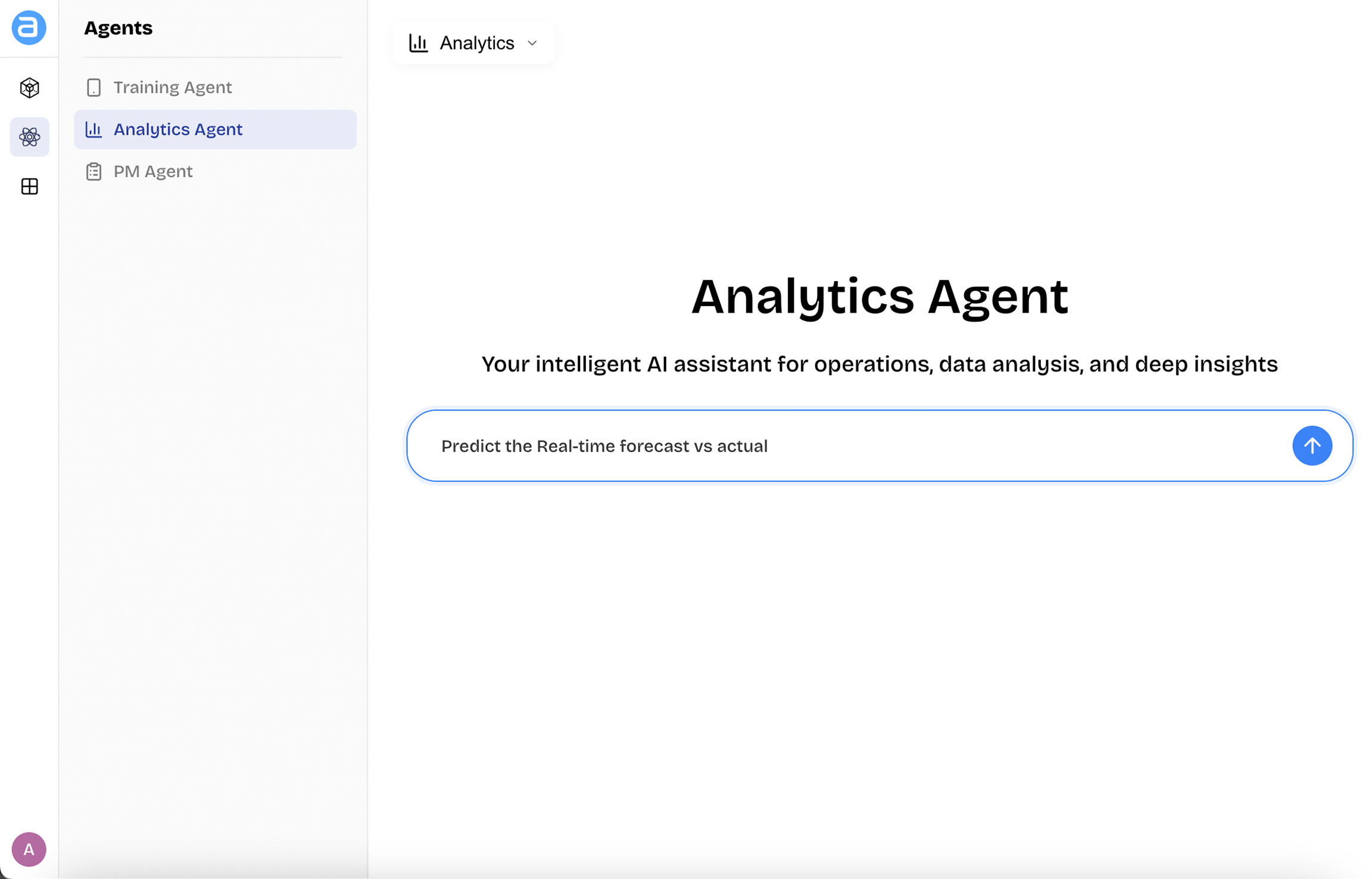Open the Analytics selector label
This screenshot has width=1372, height=879.
476,43
